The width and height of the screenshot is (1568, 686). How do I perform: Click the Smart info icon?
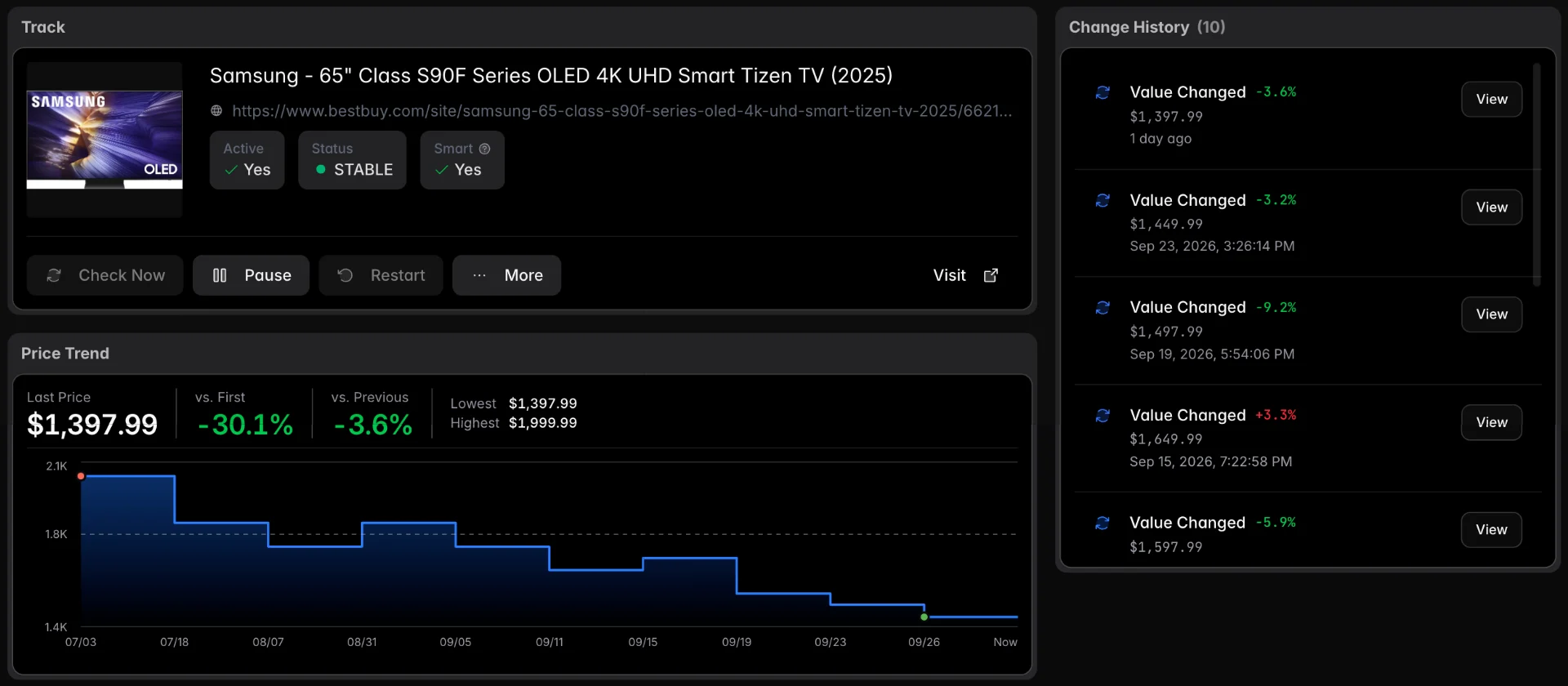click(x=484, y=149)
